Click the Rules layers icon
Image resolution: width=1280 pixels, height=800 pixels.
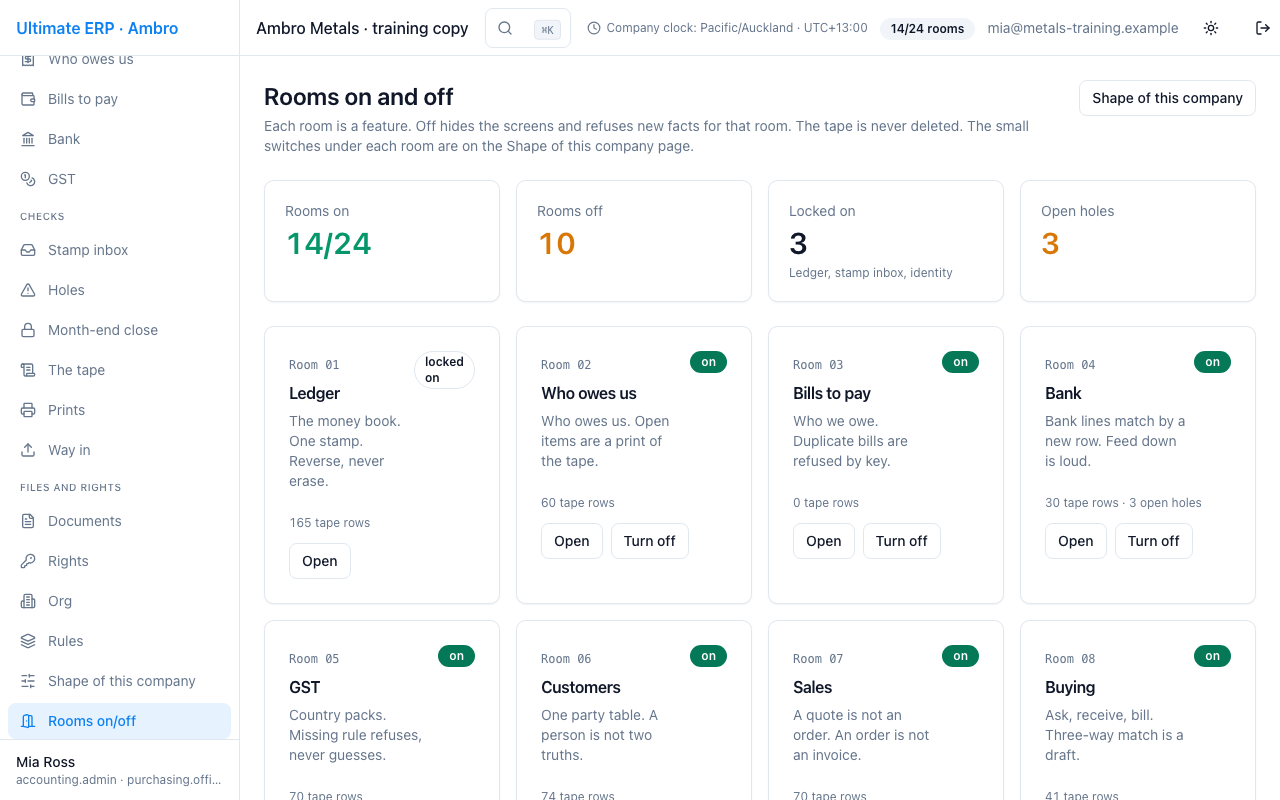click(x=28, y=641)
